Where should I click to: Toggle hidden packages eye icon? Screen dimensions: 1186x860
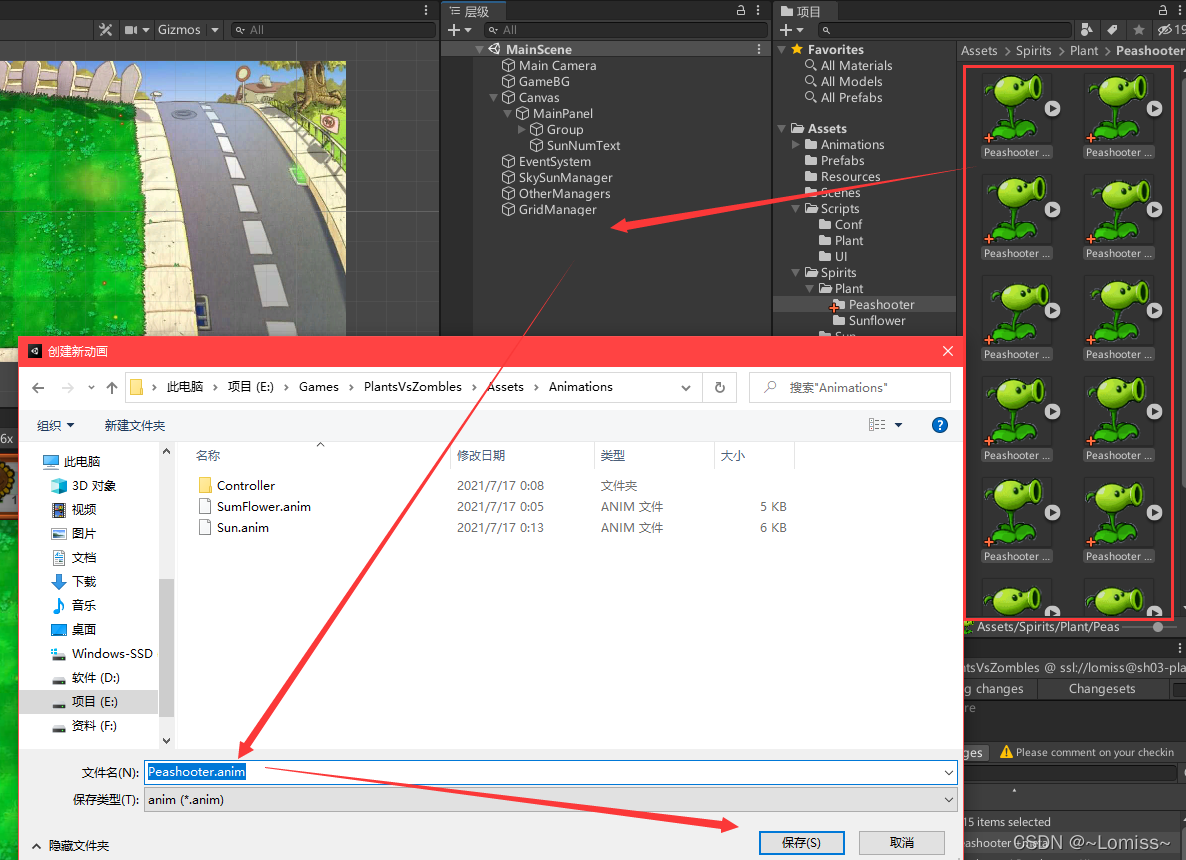tap(1165, 29)
